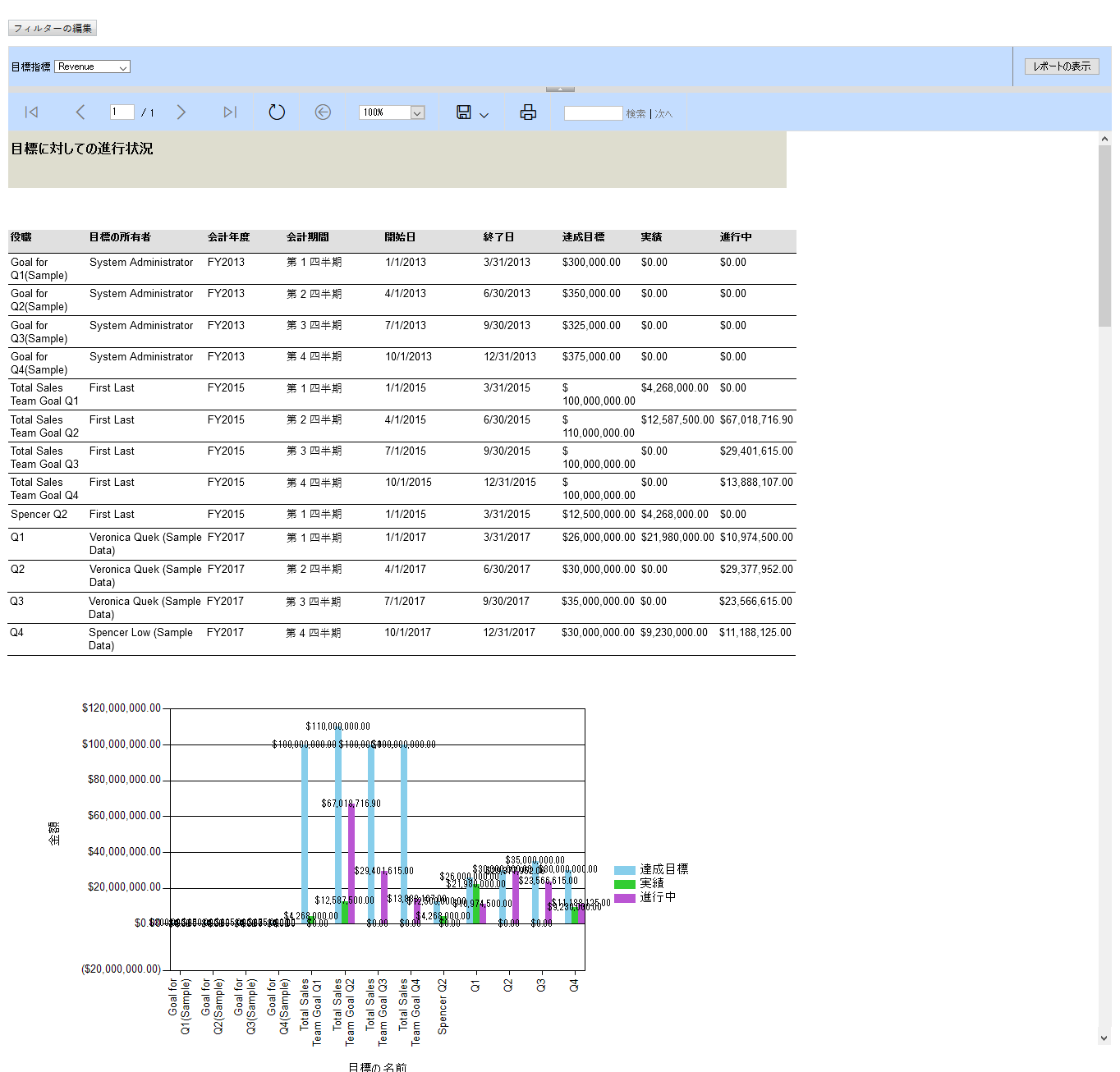Open the 目標指標 Revenue dropdown

[92, 67]
